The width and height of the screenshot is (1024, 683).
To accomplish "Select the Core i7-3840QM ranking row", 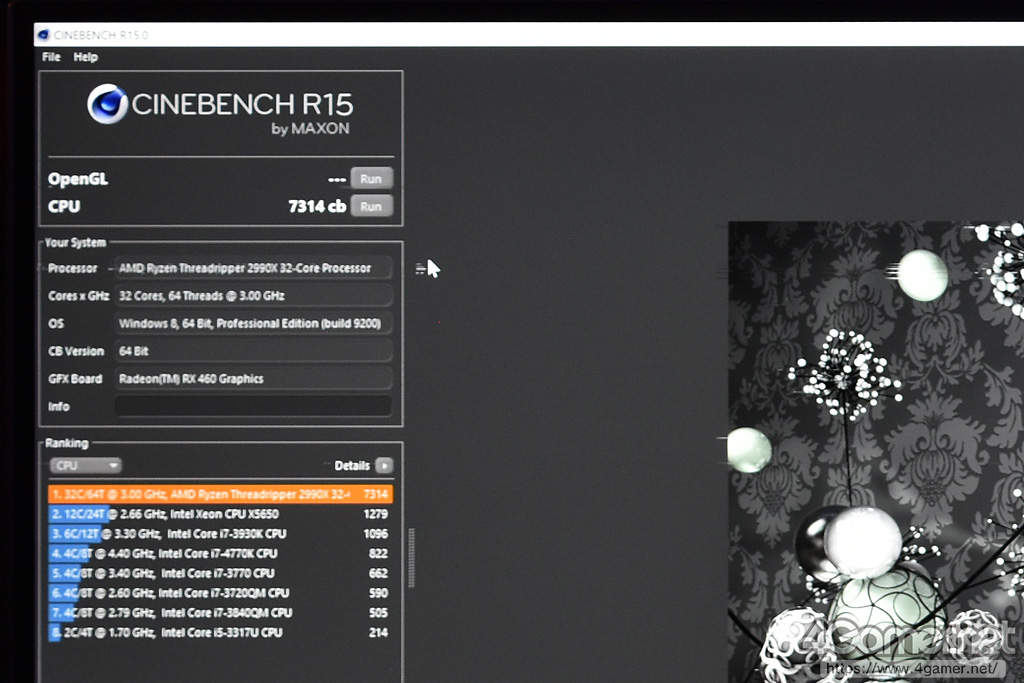I will coord(220,612).
